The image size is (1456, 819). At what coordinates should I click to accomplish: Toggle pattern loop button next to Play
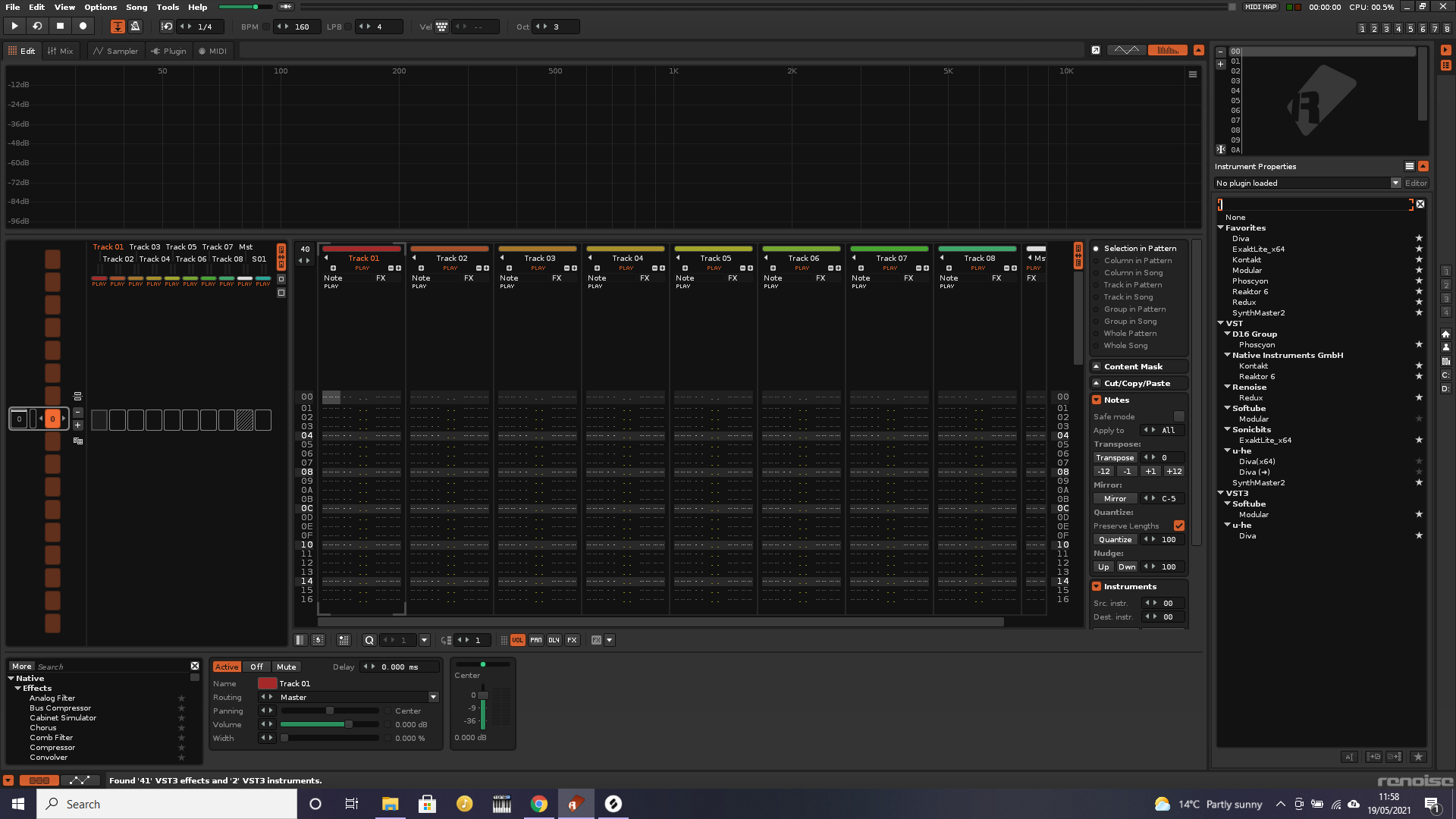[37, 26]
